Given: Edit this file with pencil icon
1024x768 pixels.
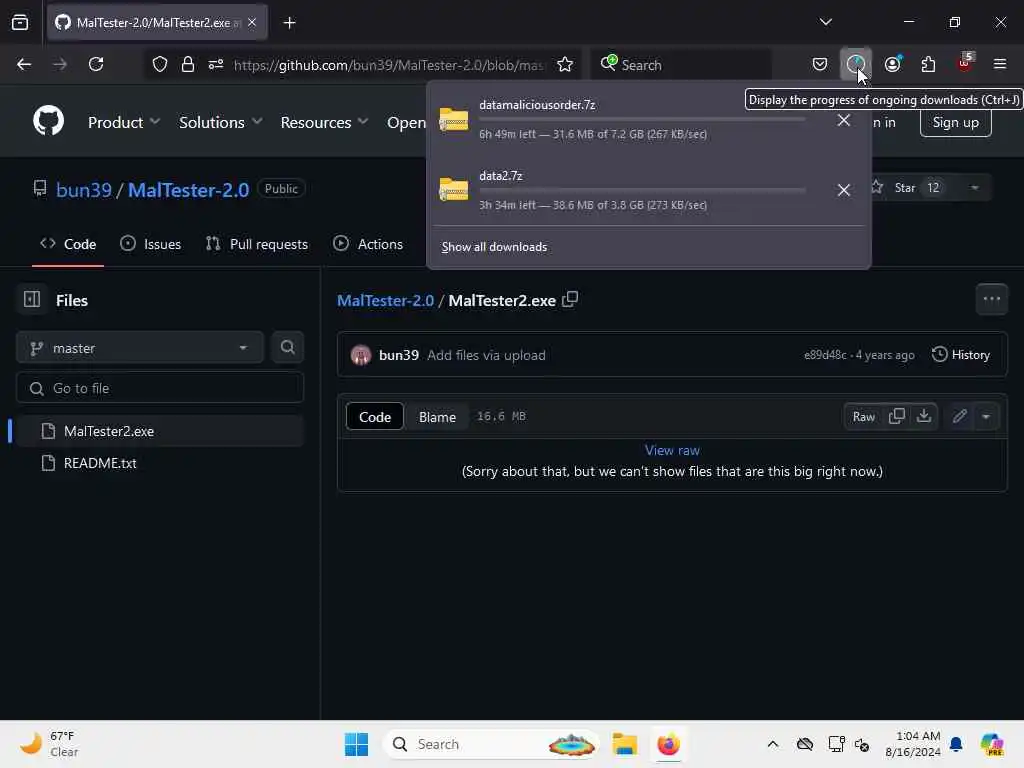Looking at the screenshot, I should (959, 417).
